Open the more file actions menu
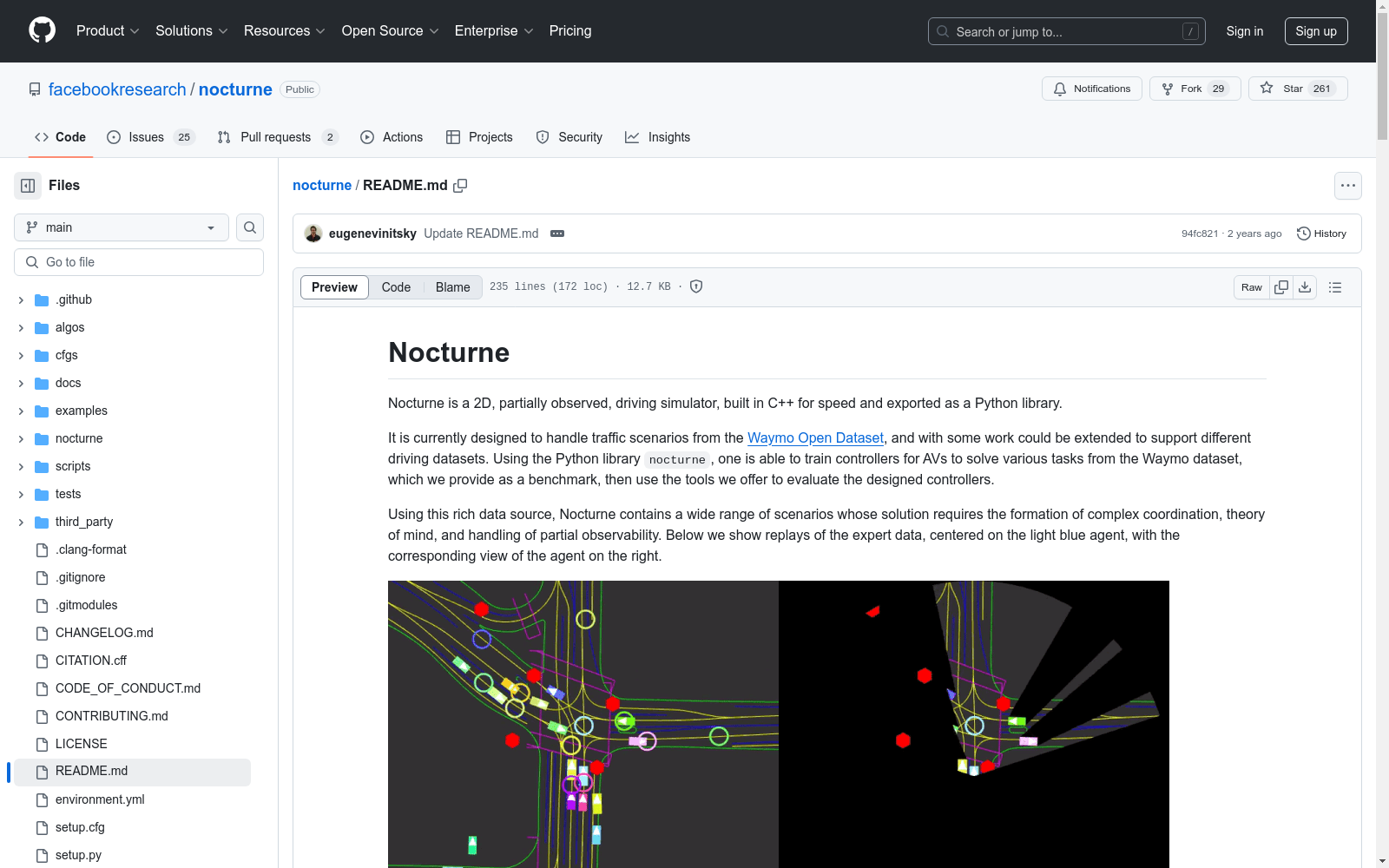 click(x=1347, y=186)
